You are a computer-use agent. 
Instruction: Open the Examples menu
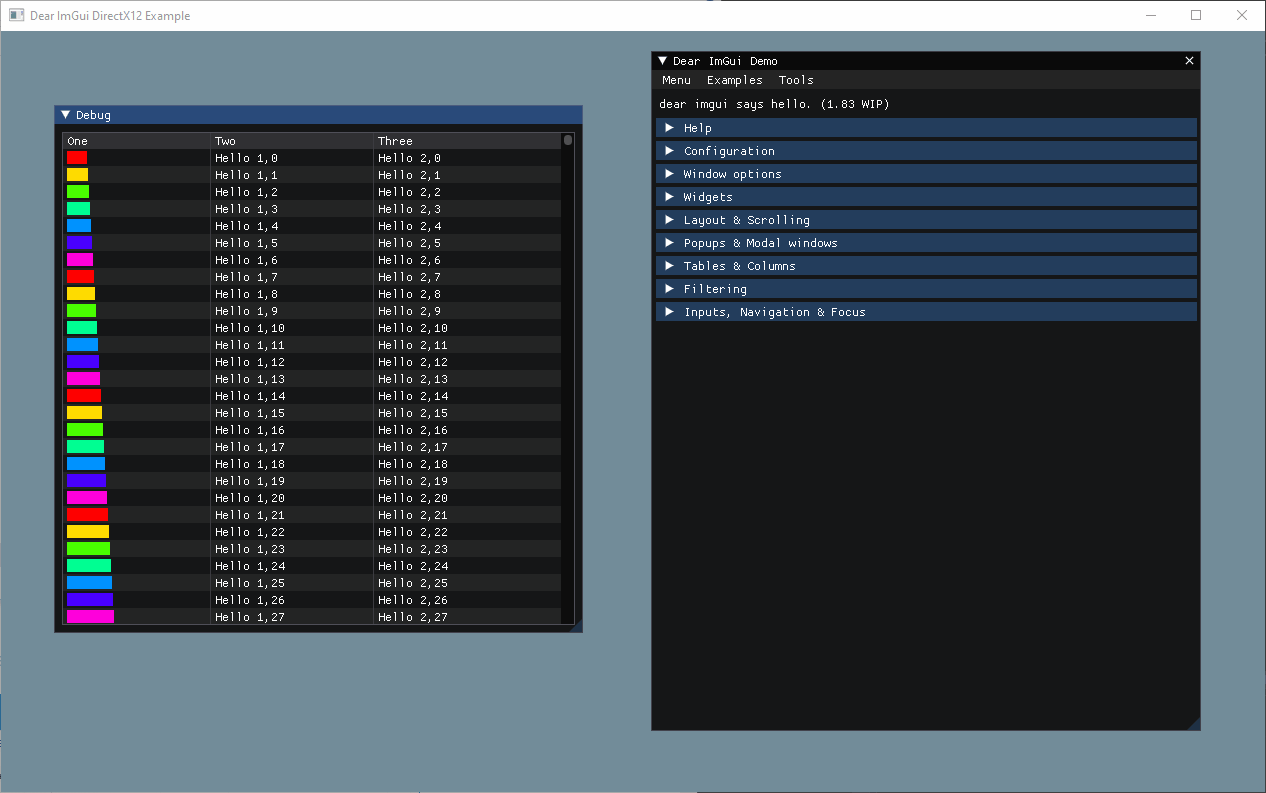click(x=734, y=79)
